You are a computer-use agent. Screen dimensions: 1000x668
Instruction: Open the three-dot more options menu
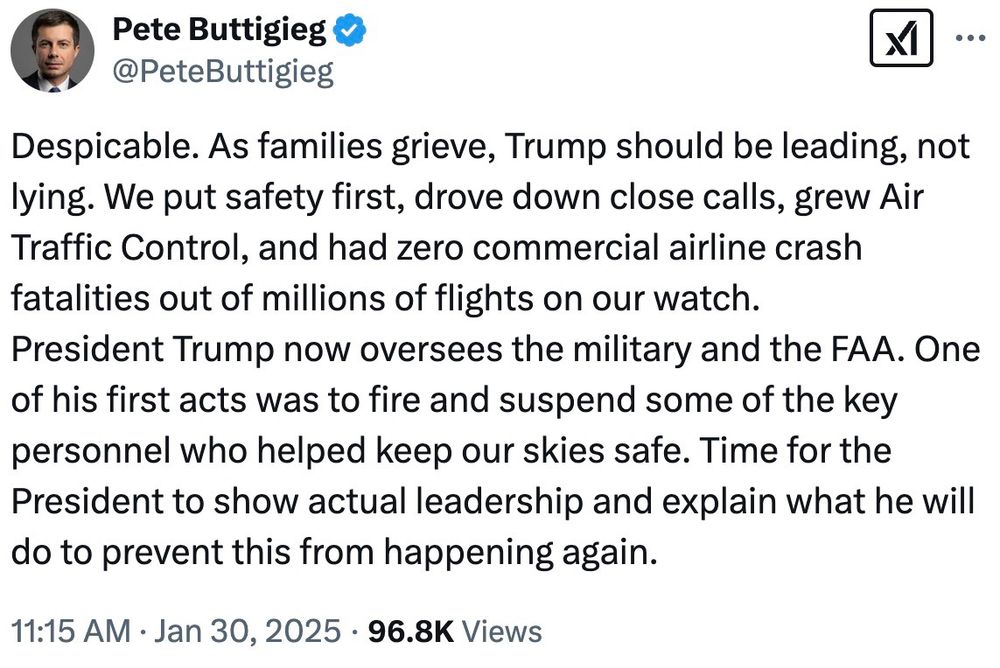click(970, 38)
